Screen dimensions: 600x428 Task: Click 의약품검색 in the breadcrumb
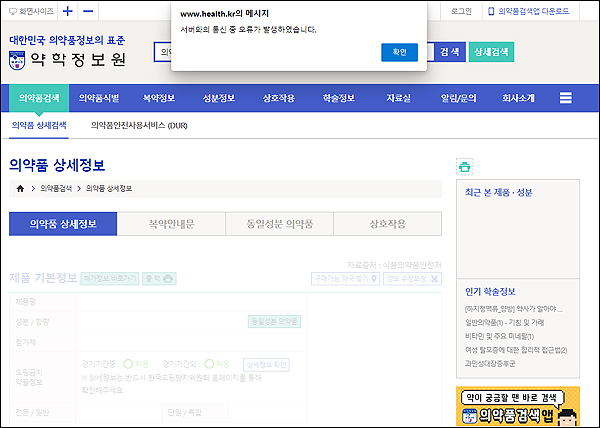56,188
